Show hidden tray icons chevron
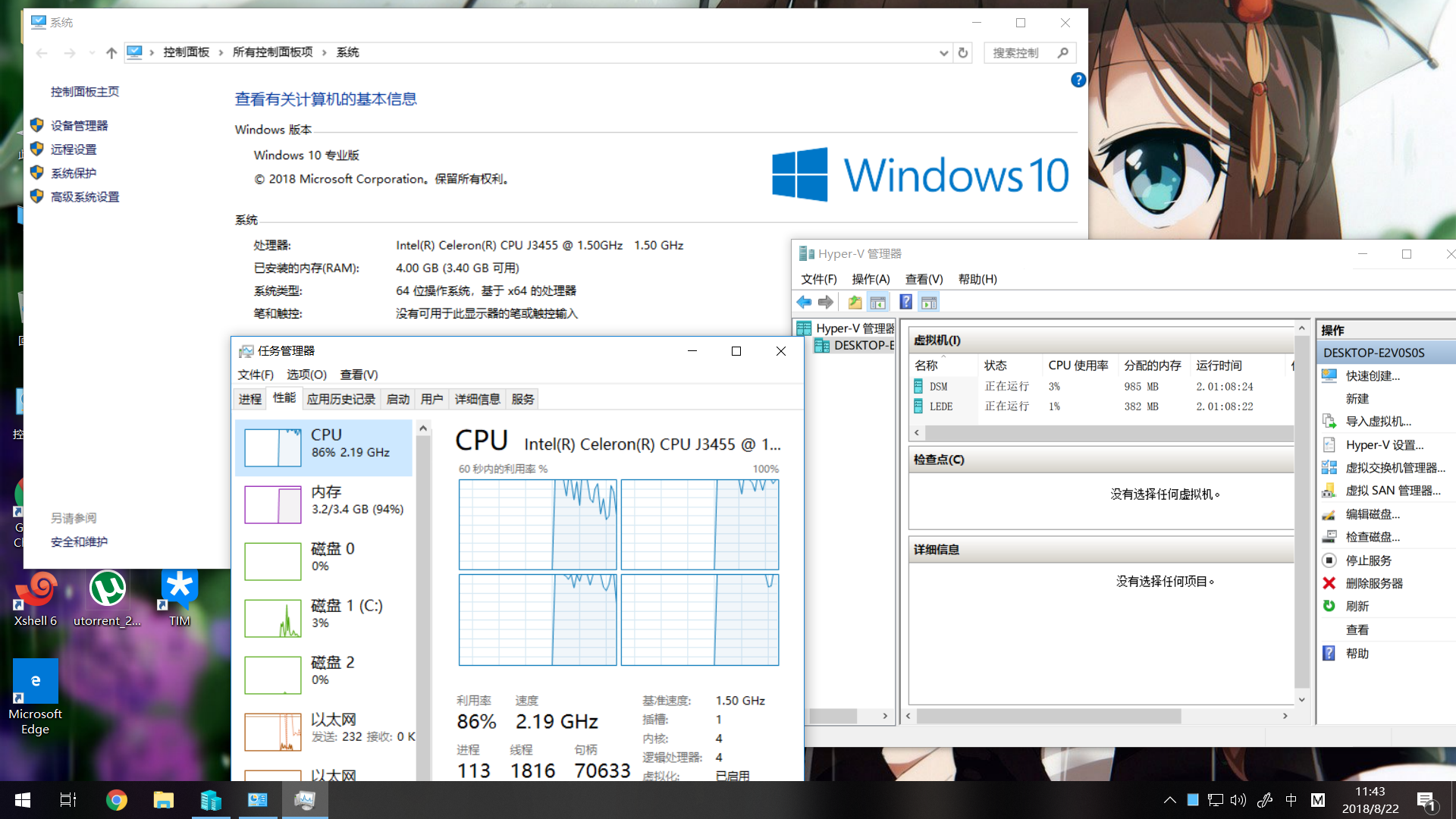The width and height of the screenshot is (1456, 819). [x=1169, y=800]
